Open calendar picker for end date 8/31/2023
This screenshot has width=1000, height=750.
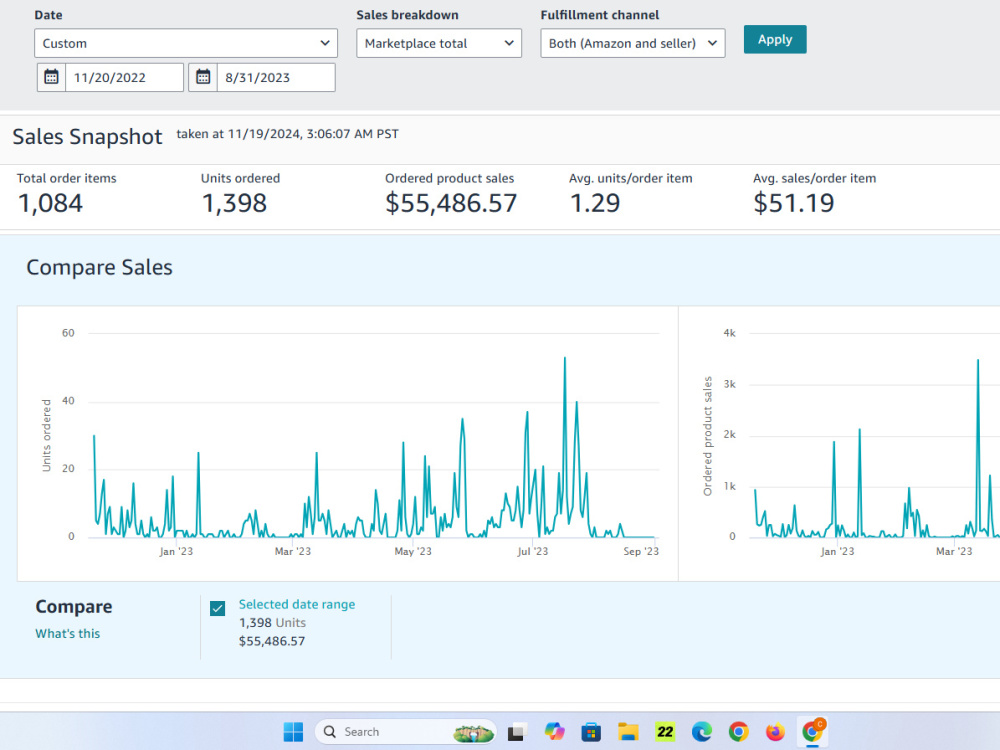pyautogui.click(x=203, y=77)
